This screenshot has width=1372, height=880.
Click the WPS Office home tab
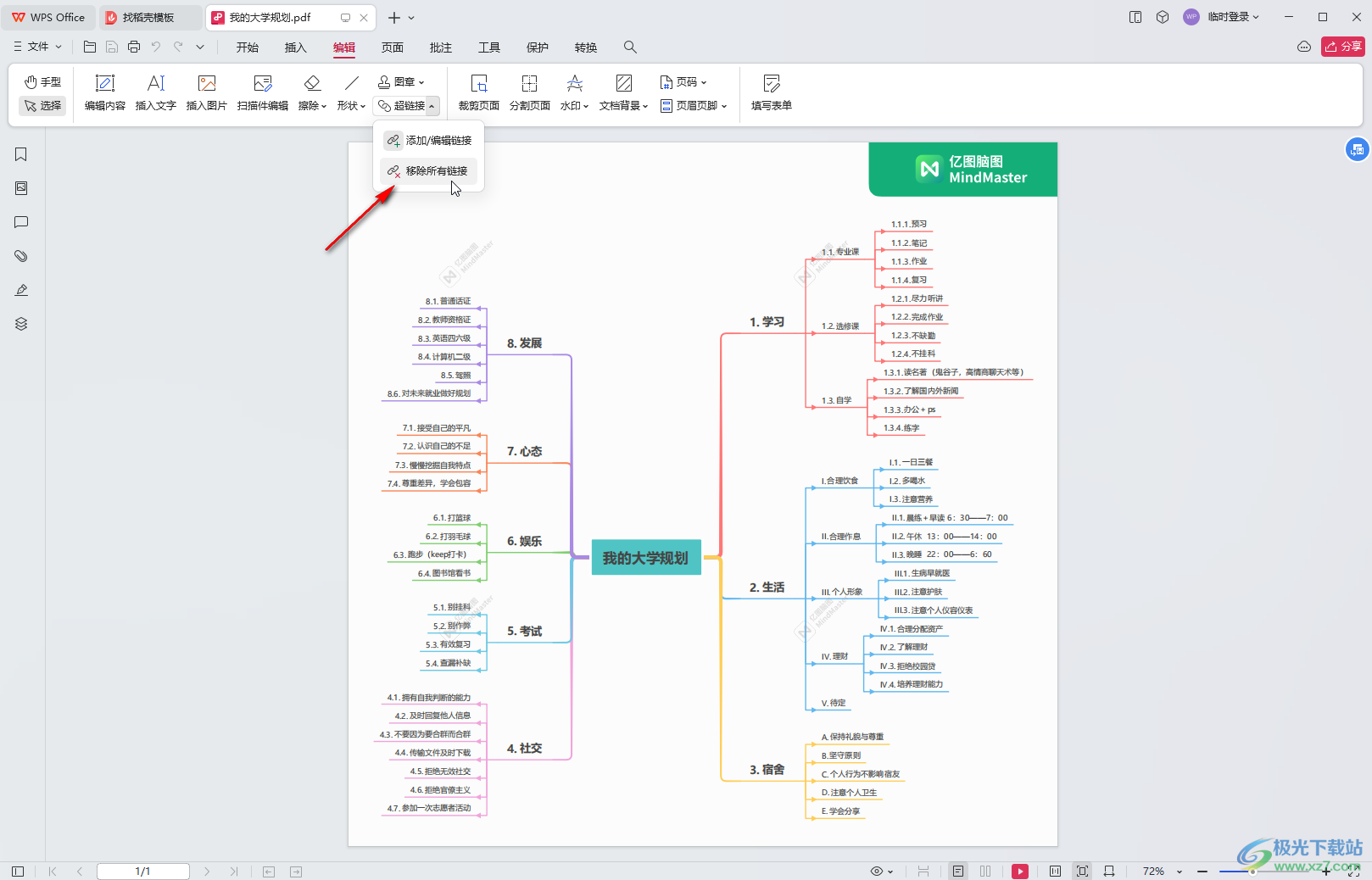[49, 17]
